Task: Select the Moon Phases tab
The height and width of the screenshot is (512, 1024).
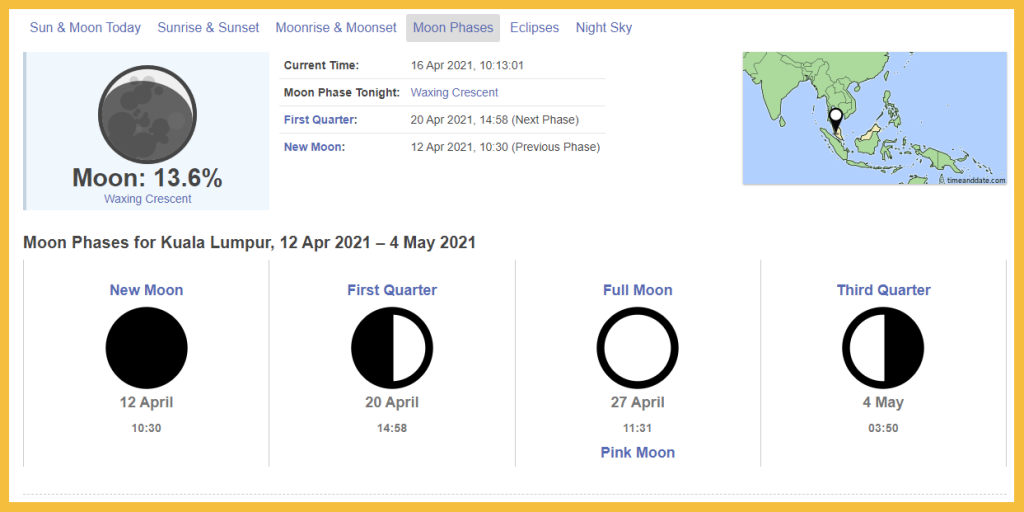Action: 453,28
